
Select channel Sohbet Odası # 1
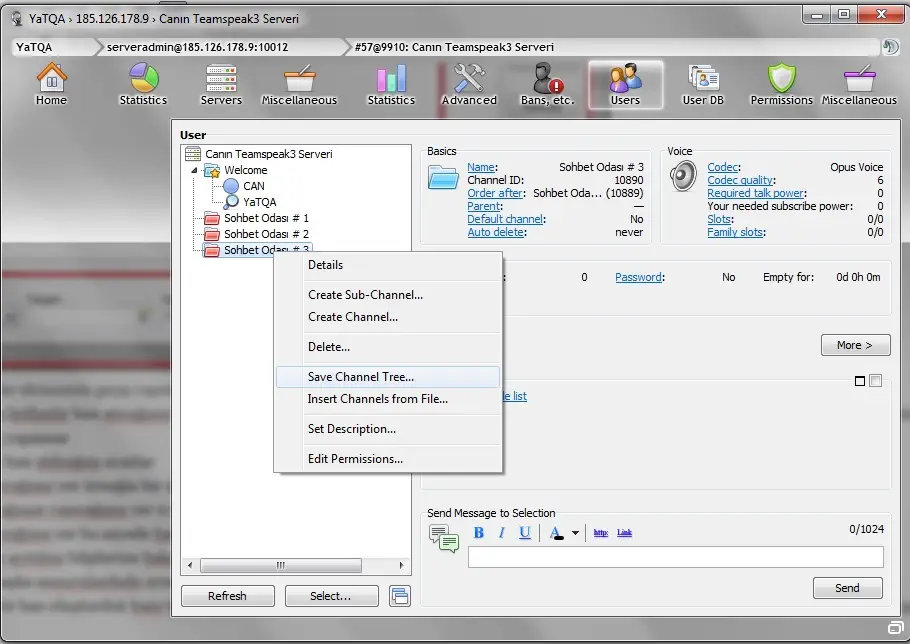[266, 219]
